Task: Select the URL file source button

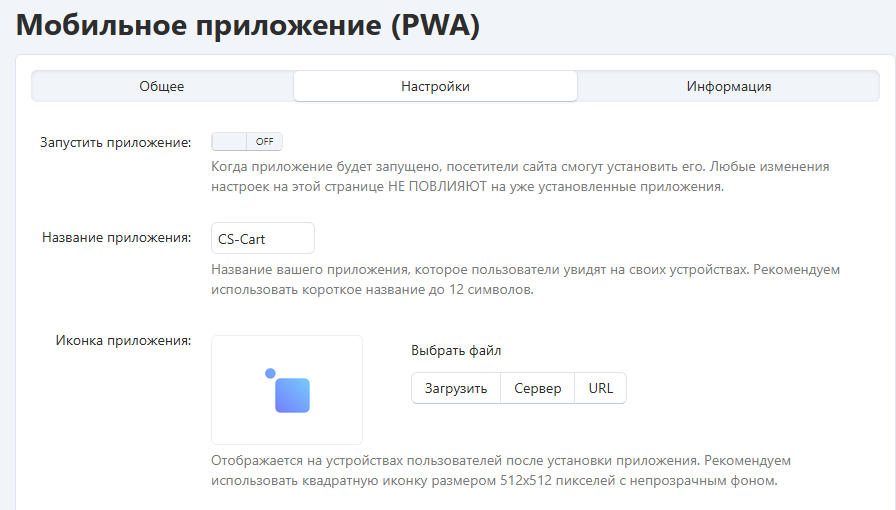Action: [x=600, y=388]
